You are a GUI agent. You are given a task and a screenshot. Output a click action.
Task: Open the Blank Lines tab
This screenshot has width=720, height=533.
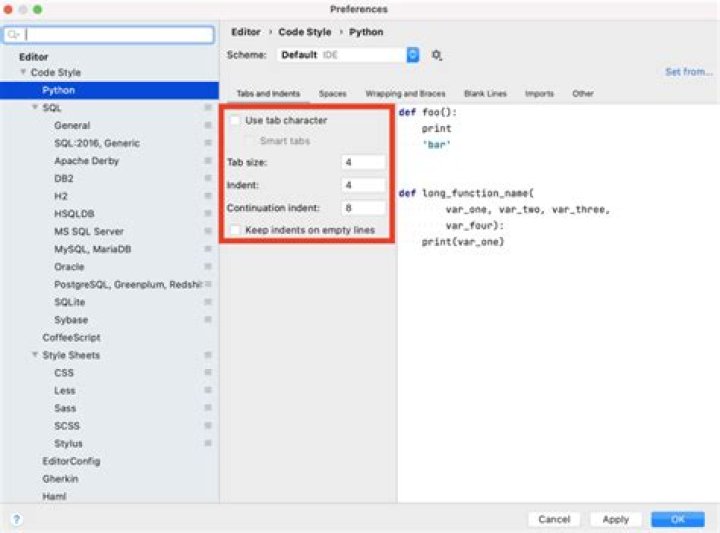click(485, 94)
